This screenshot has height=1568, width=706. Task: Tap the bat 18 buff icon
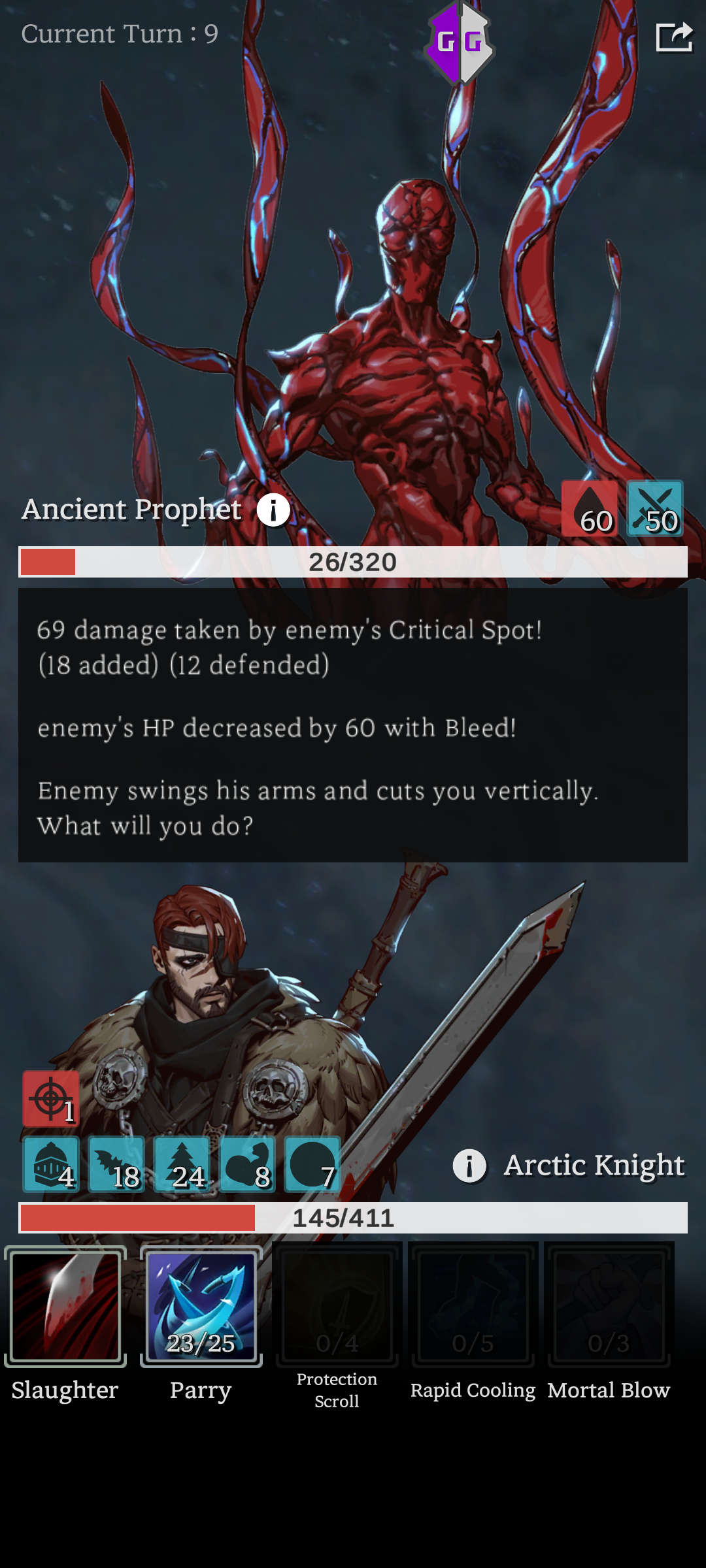pos(116,1164)
